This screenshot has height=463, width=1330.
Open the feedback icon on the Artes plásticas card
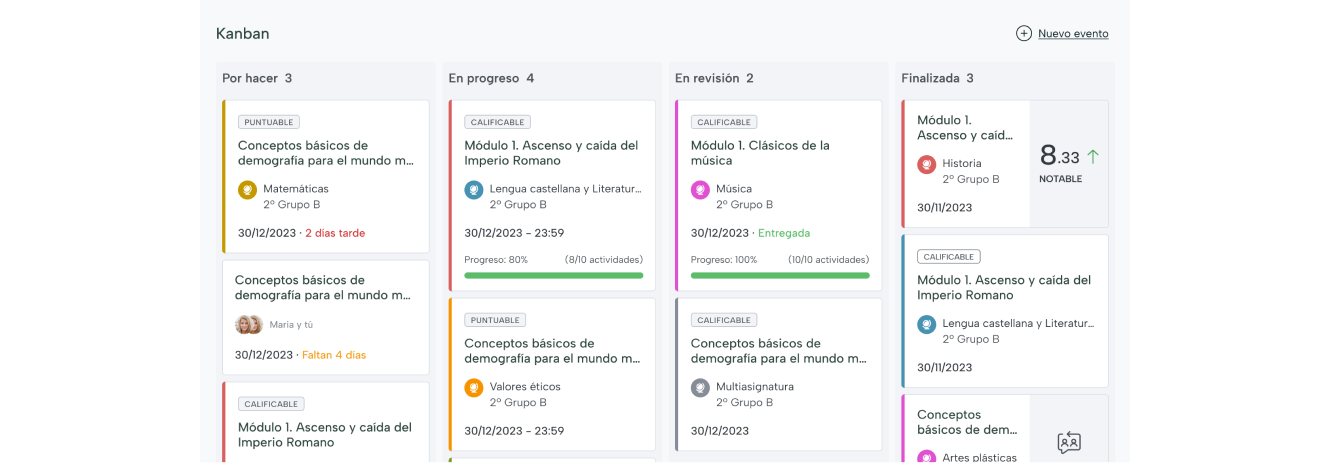(1069, 441)
